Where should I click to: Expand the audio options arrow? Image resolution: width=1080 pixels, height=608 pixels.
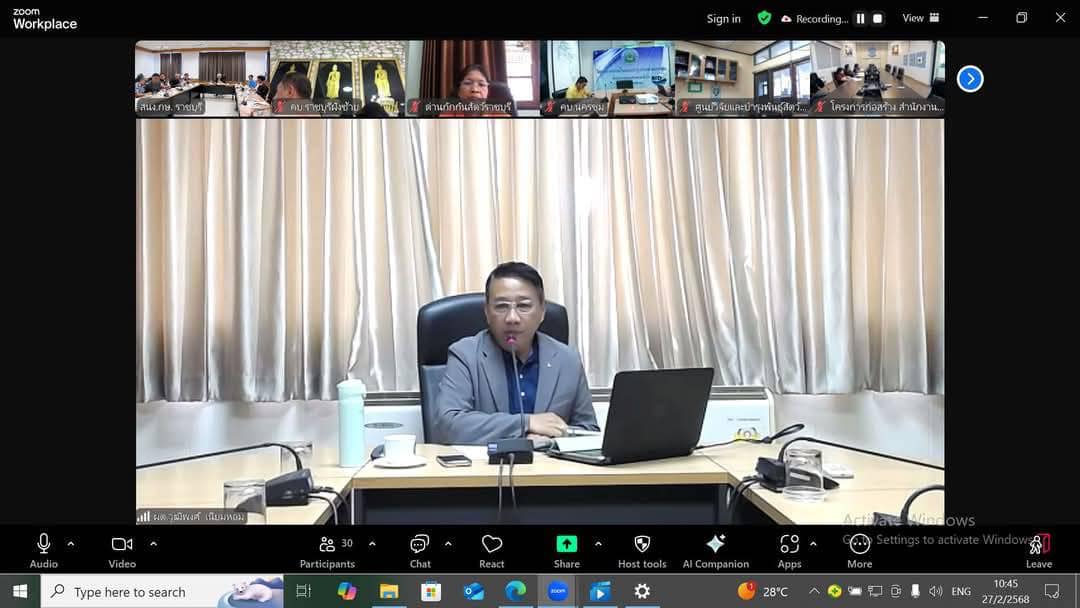71,544
